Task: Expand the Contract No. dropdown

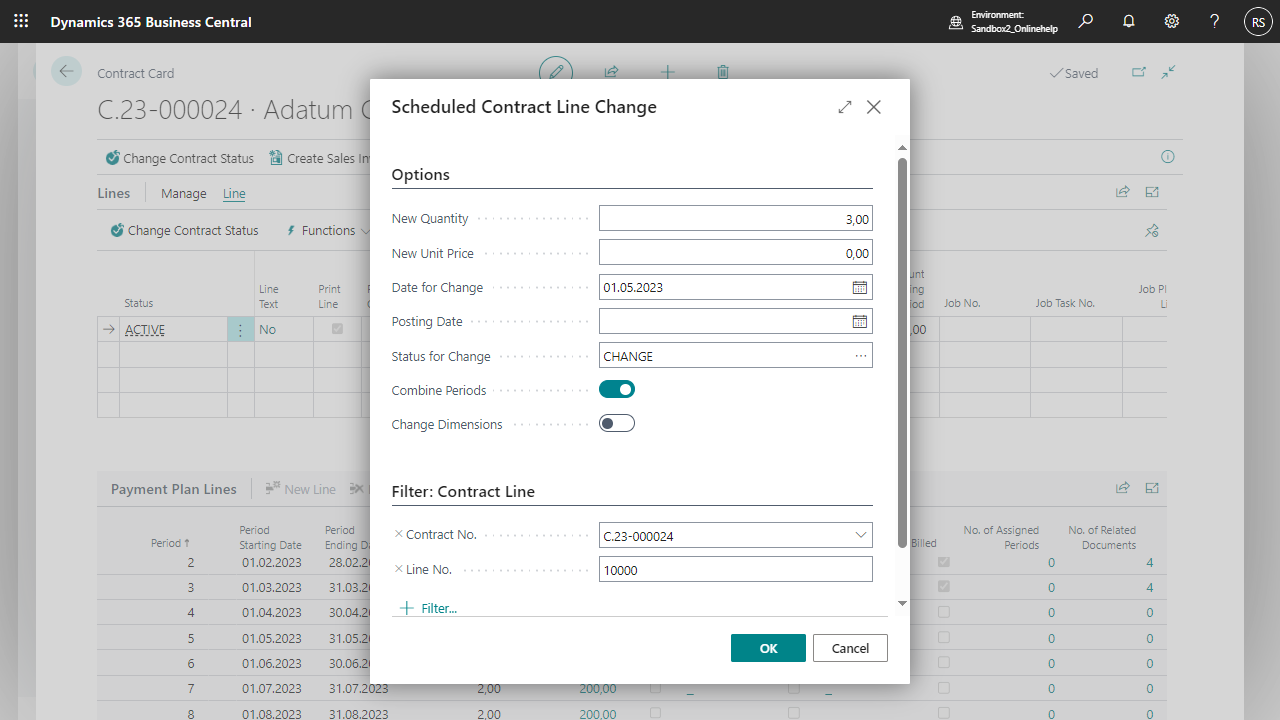Action: [x=860, y=536]
